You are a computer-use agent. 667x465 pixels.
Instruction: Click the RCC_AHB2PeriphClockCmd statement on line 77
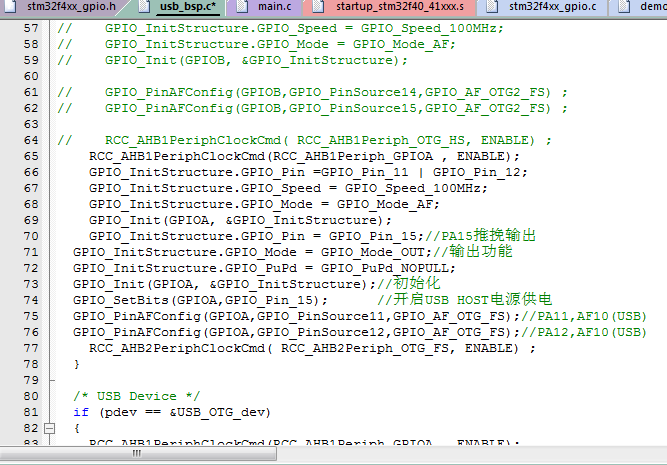pyautogui.click(x=310, y=348)
